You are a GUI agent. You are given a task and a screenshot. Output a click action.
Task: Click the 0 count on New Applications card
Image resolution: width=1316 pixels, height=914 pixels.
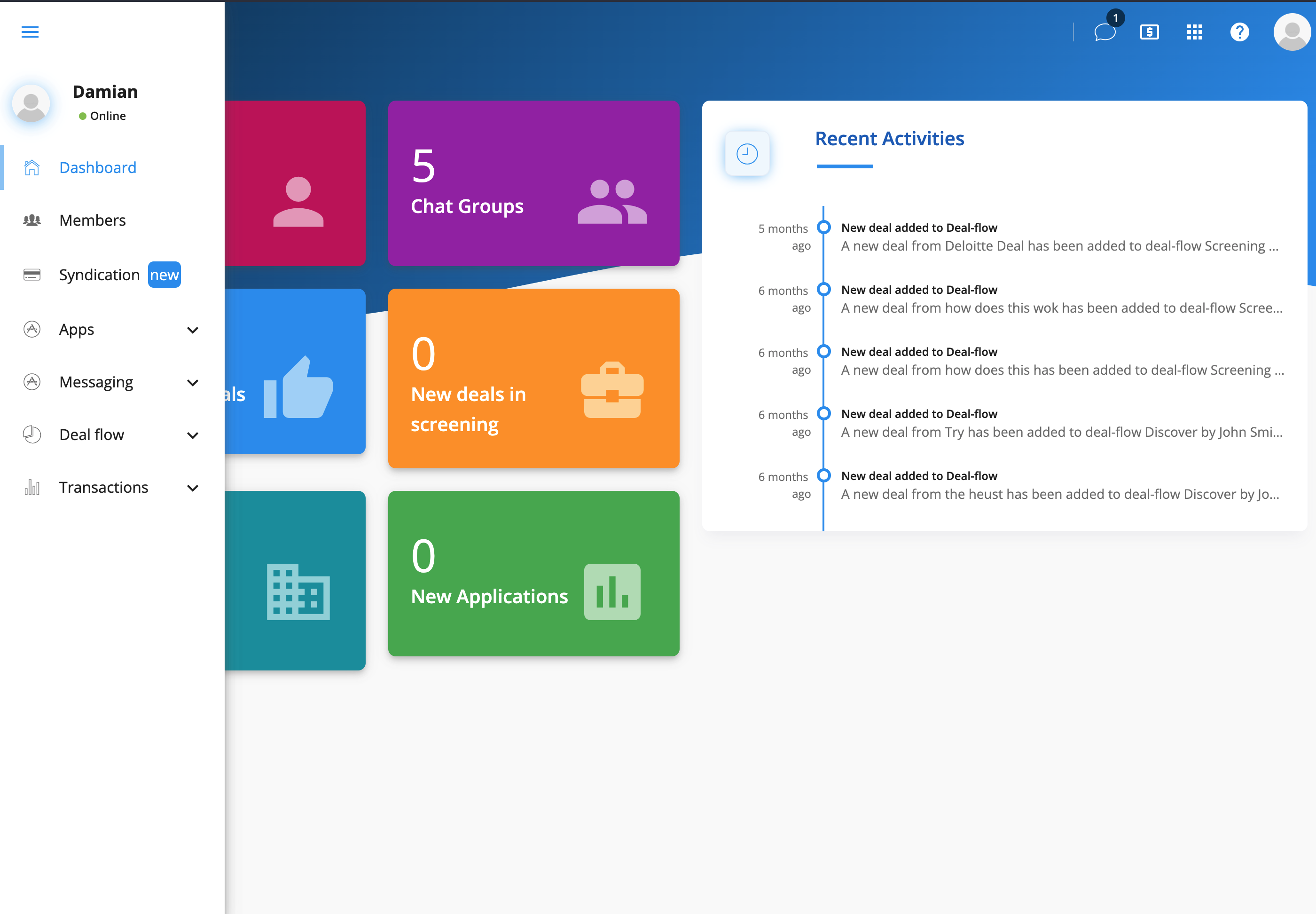[x=423, y=556]
